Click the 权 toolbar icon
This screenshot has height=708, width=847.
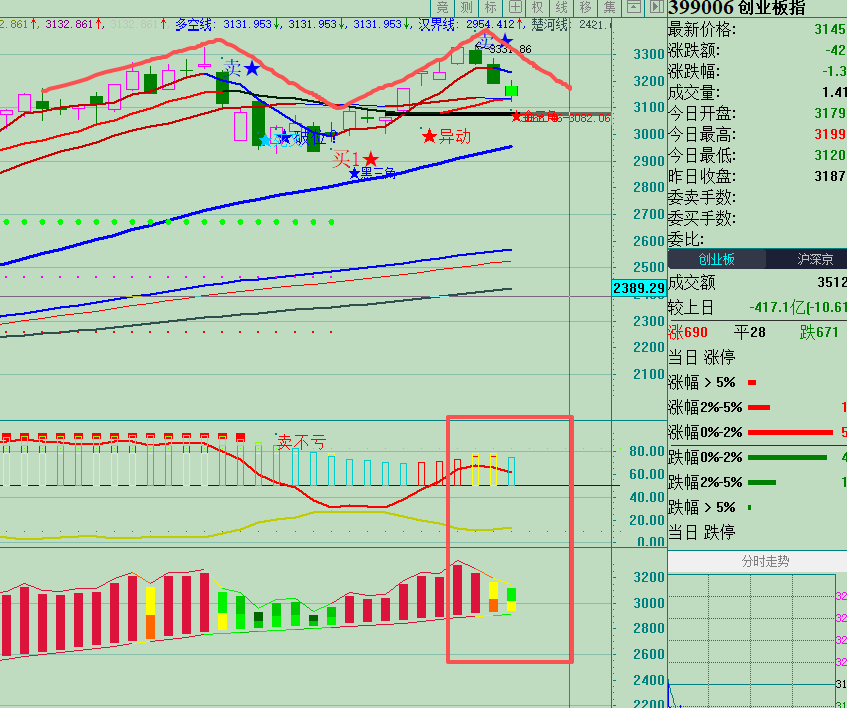(x=537, y=8)
